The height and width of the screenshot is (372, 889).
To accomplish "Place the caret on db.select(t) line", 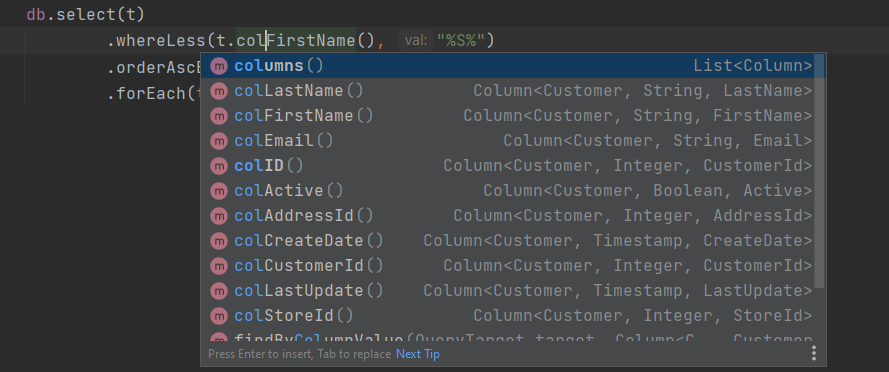I will 85,15.
